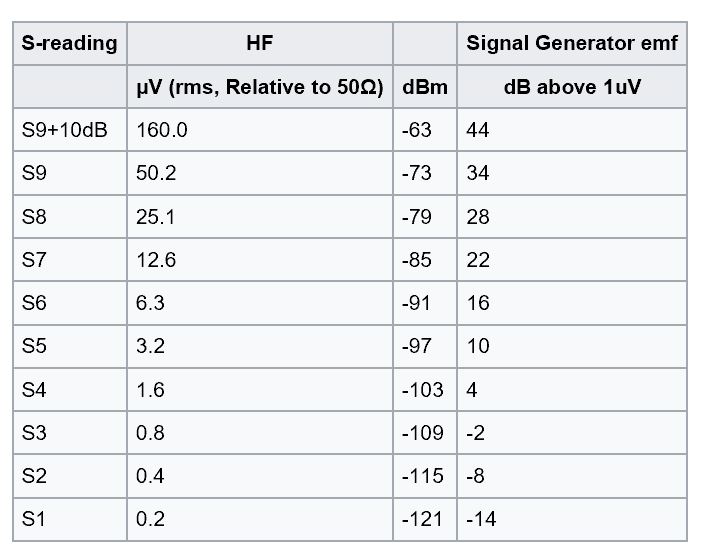Select the dB above 1uV subheader
This screenshot has height=558, width=704.
tap(572, 87)
